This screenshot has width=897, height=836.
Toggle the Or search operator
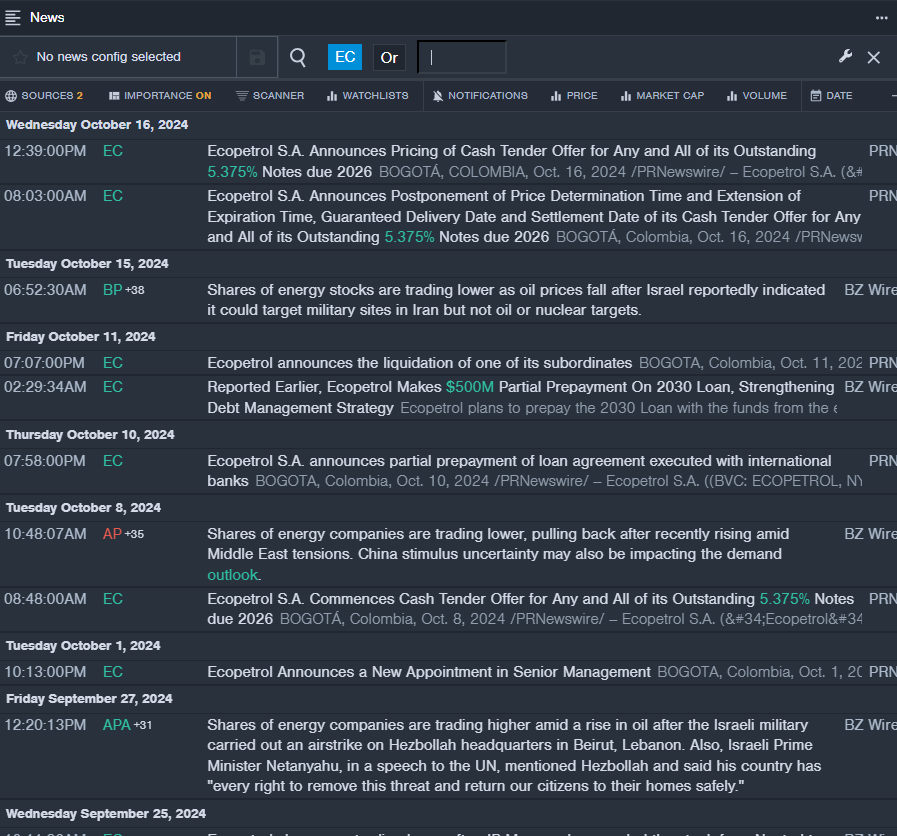(x=389, y=57)
